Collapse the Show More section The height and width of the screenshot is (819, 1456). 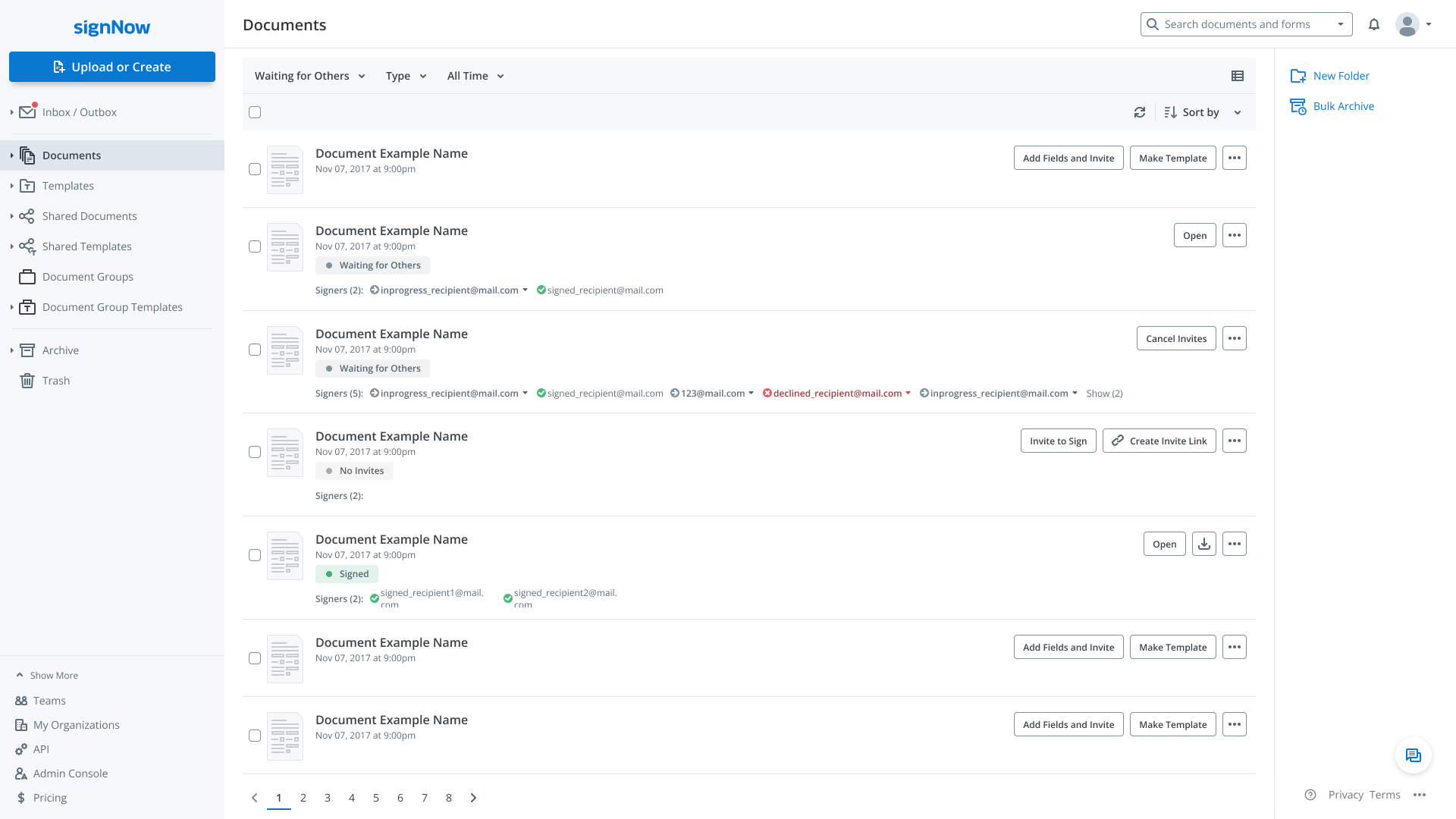pos(47,675)
